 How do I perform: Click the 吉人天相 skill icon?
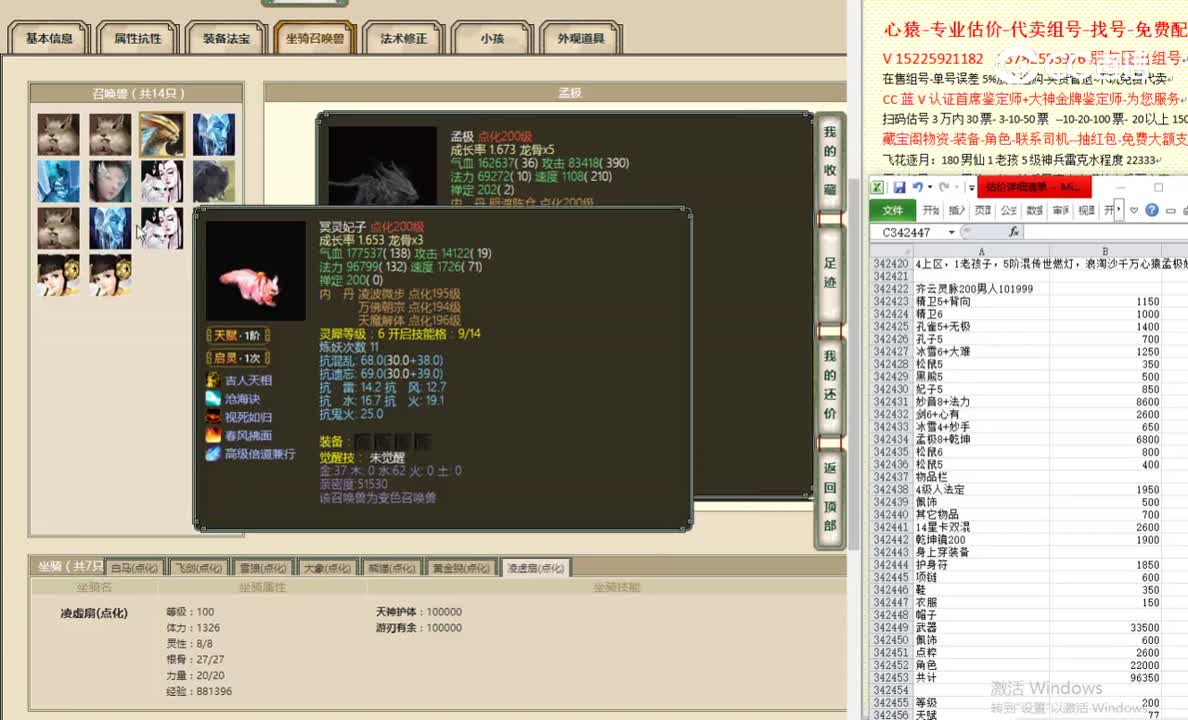click(213, 380)
